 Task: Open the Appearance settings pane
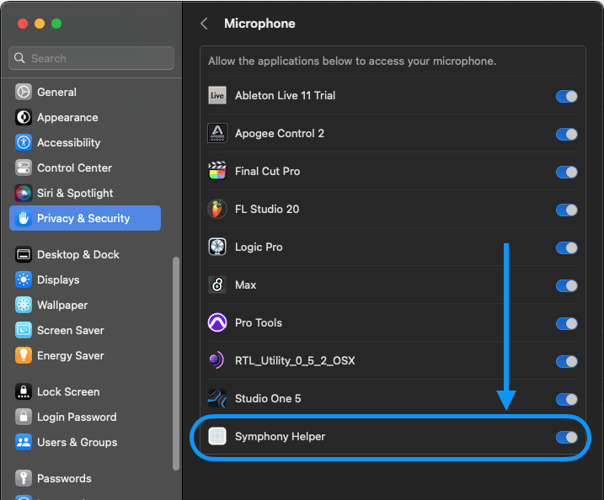(x=85, y=117)
